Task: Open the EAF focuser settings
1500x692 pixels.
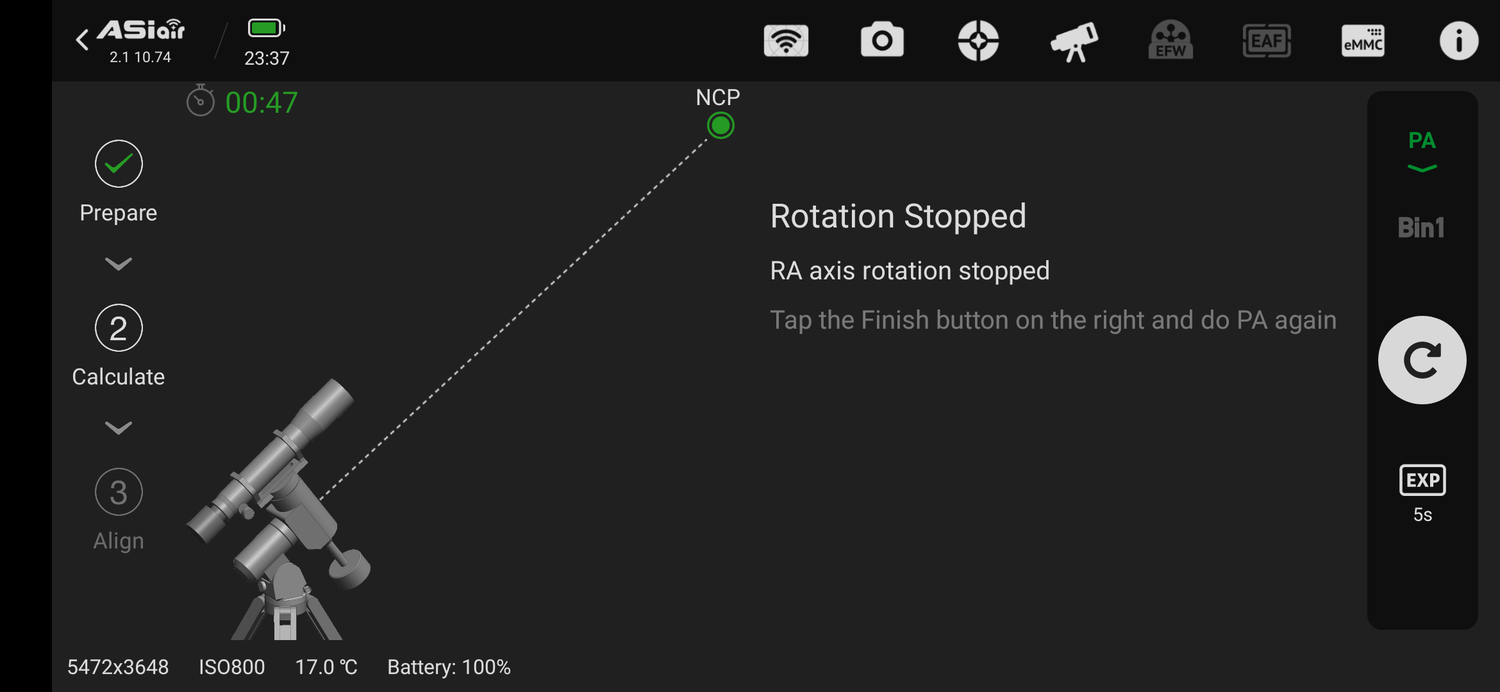Action: (1266, 40)
